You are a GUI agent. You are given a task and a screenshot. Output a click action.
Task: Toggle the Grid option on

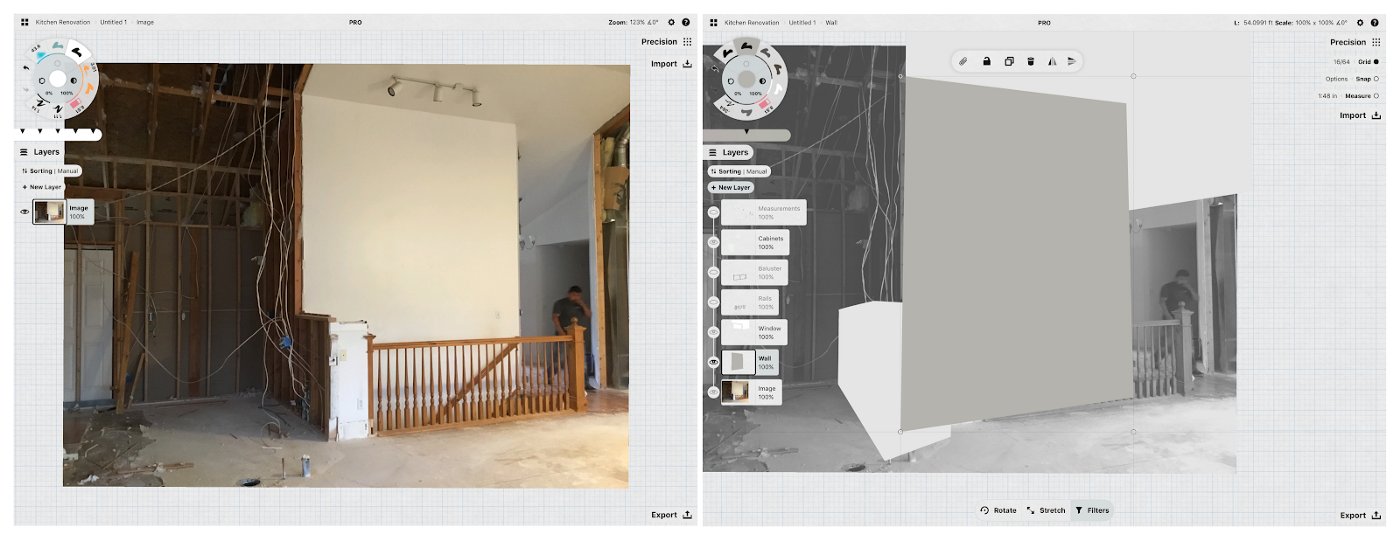(x=1369, y=62)
